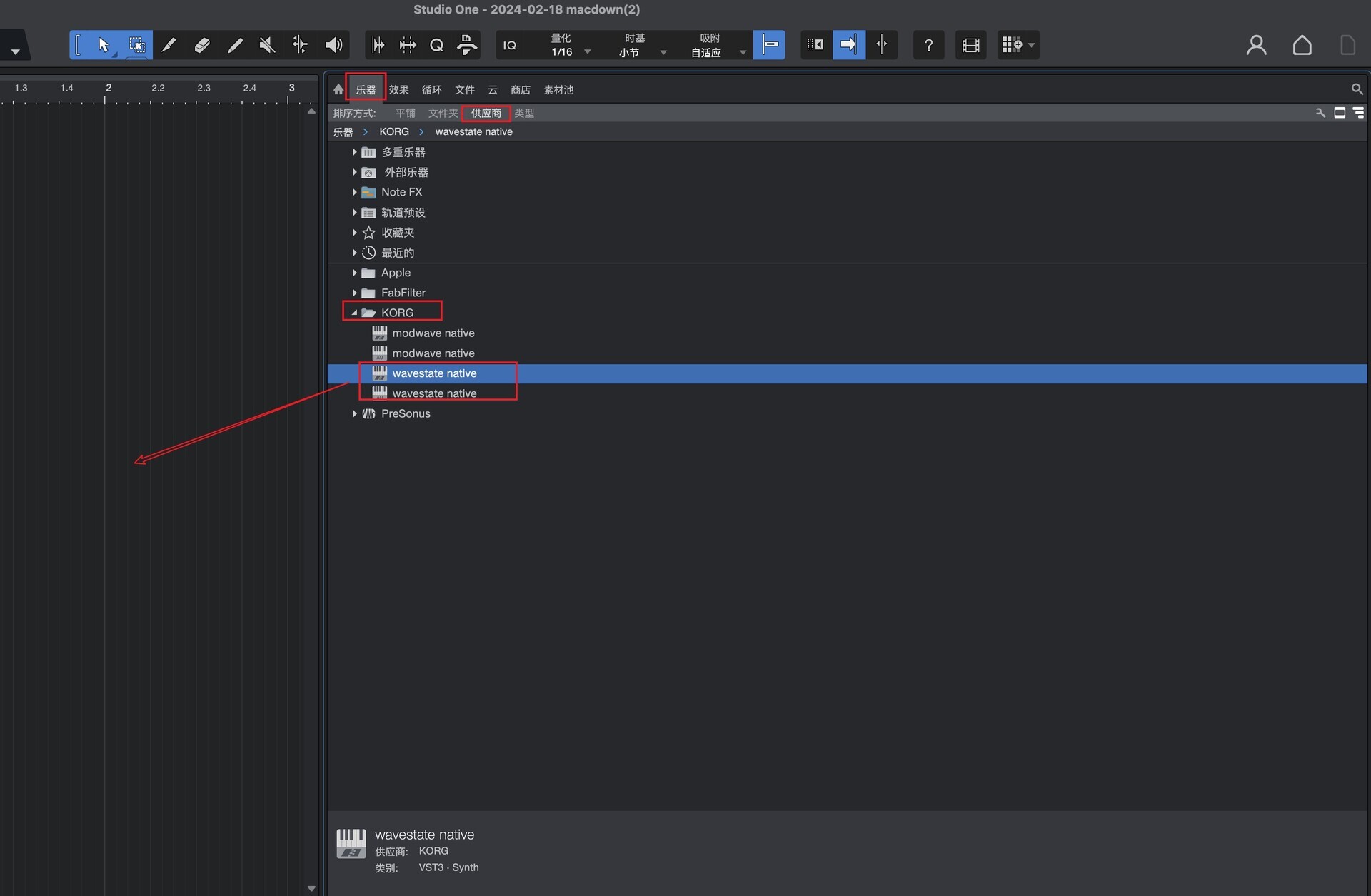
Task: Sort by 平铺
Action: coord(405,113)
